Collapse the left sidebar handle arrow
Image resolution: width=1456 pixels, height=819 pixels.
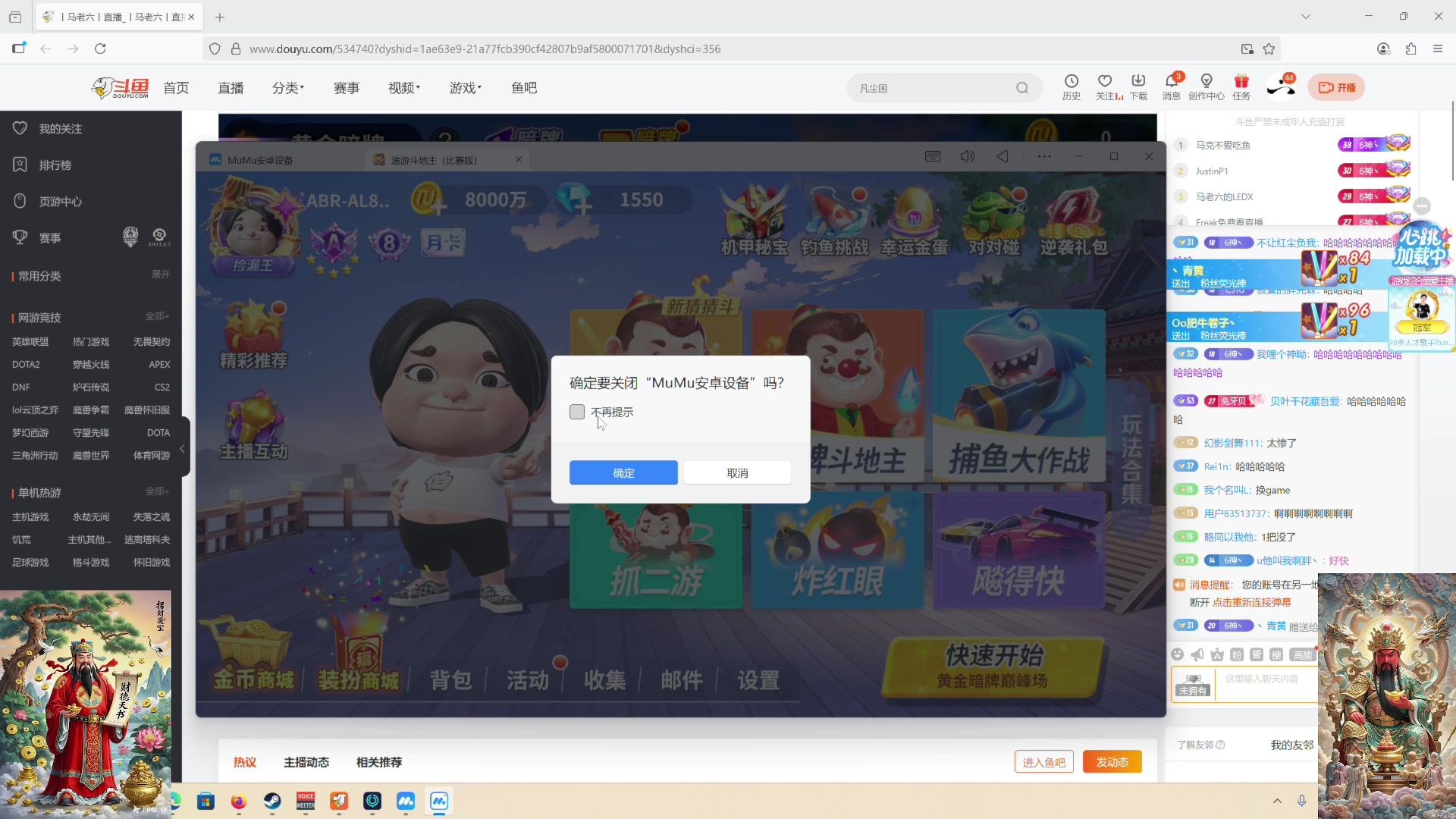[182, 449]
